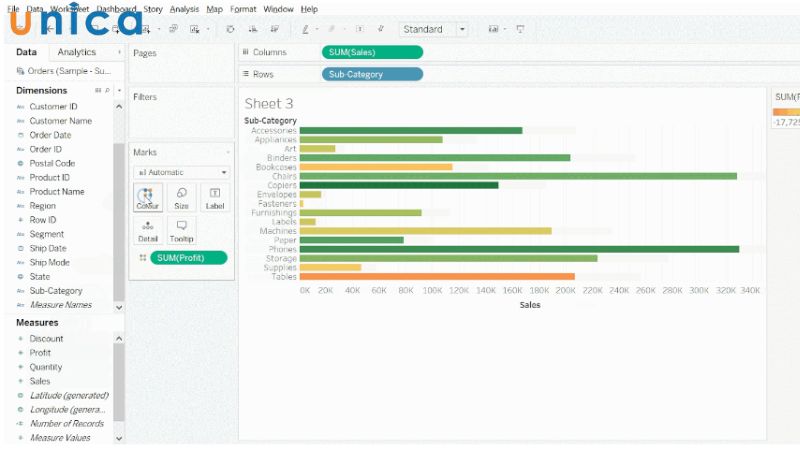Switch to the Analytics tab
The width and height of the screenshot is (800, 450).
77,52
